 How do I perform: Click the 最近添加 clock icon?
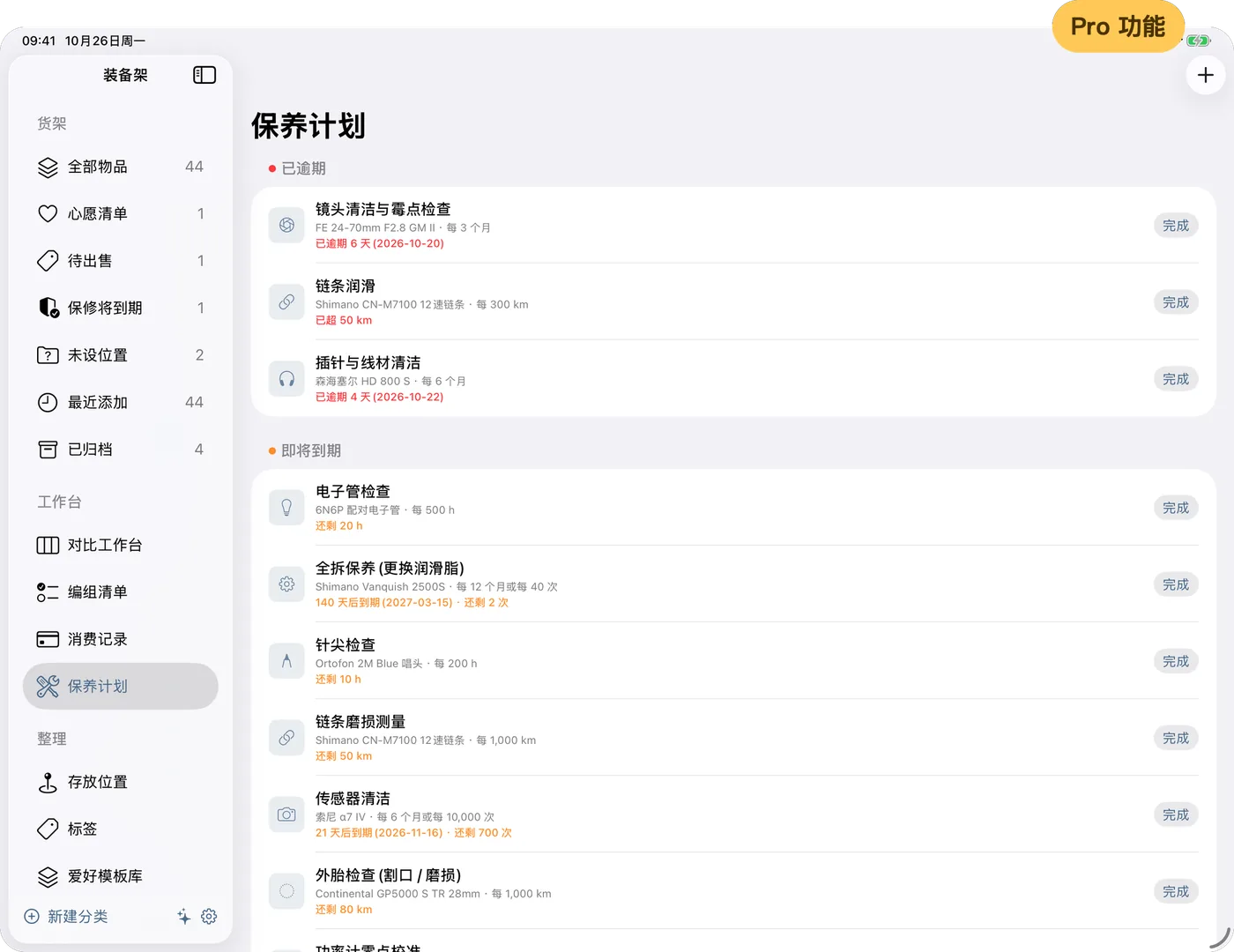(48, 402)
